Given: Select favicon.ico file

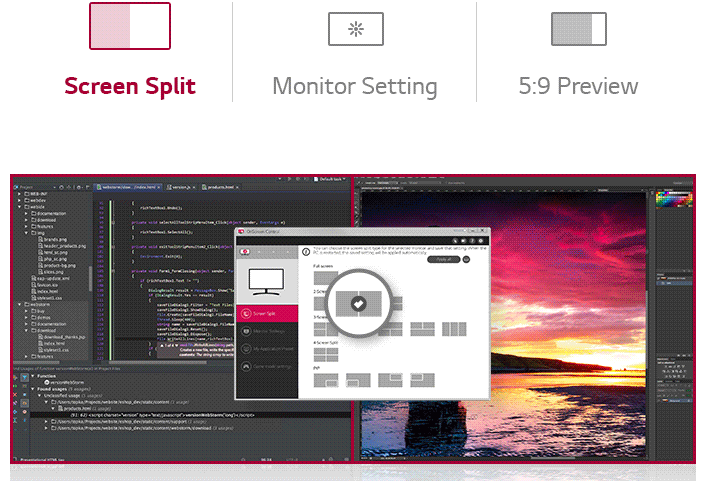Looking at the screenshot, I should tap(44, 285).
